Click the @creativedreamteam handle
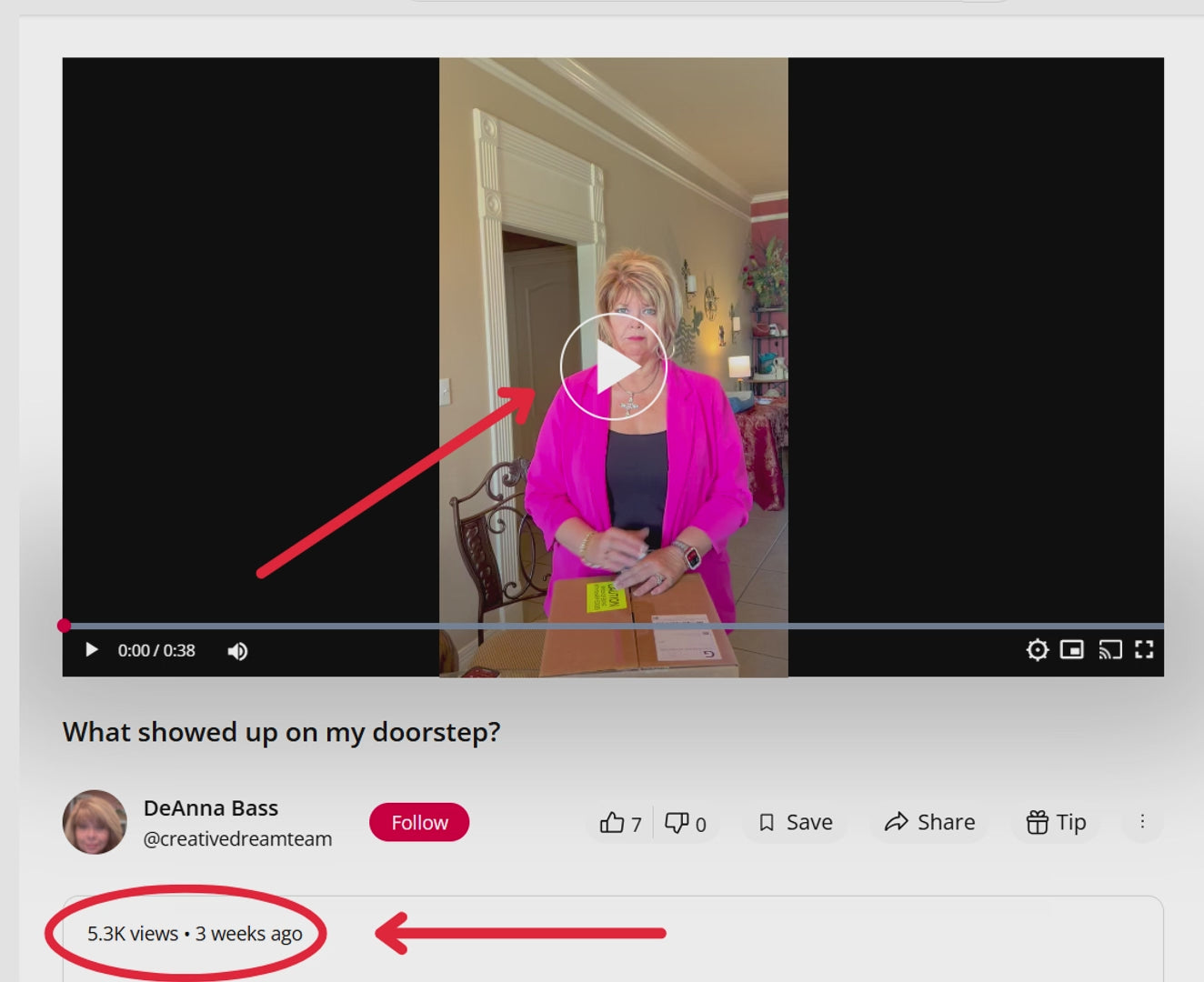1204x982 pixels. point(237,839)
